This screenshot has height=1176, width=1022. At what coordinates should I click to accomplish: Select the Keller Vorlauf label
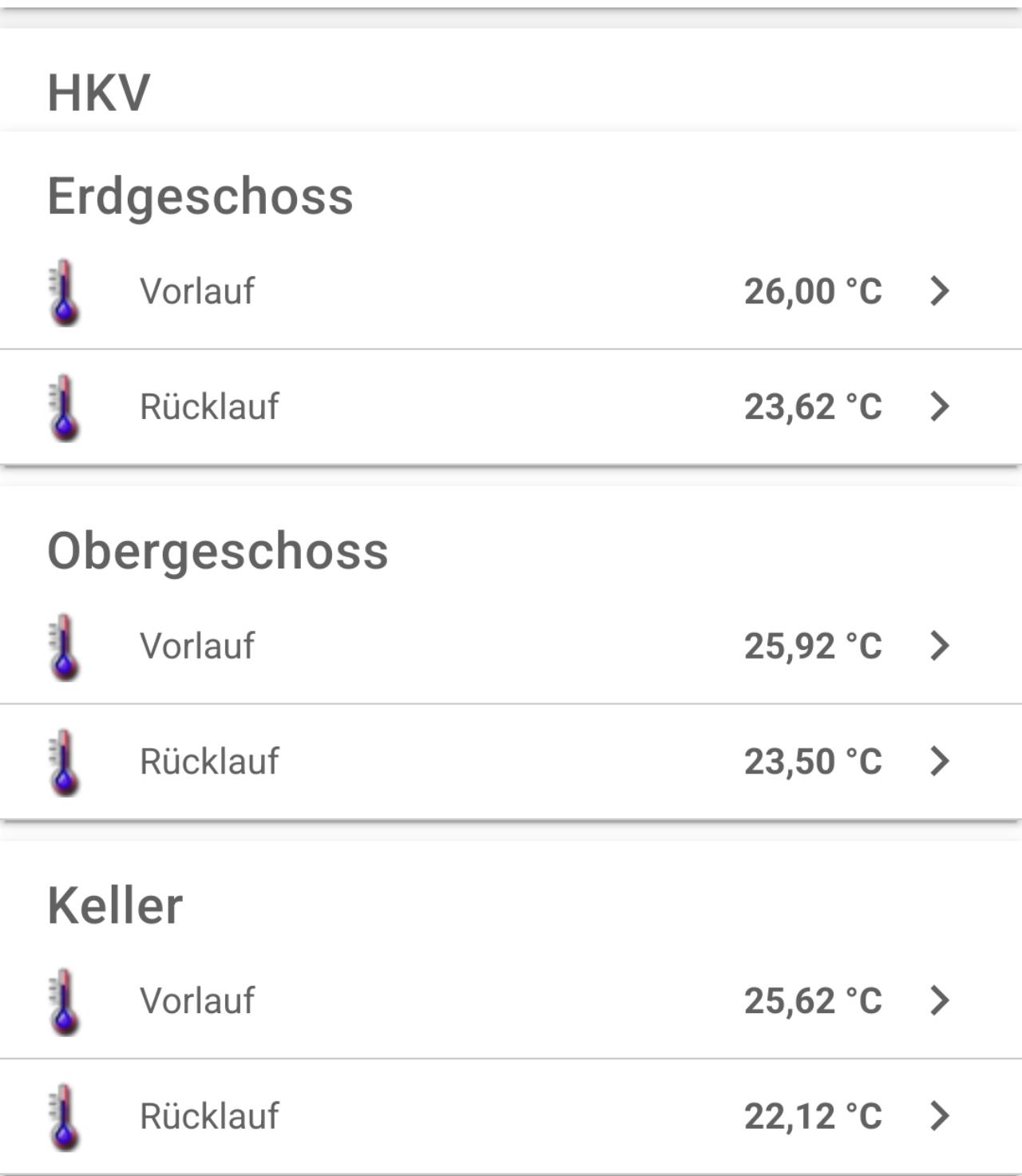coord(197,1000)
